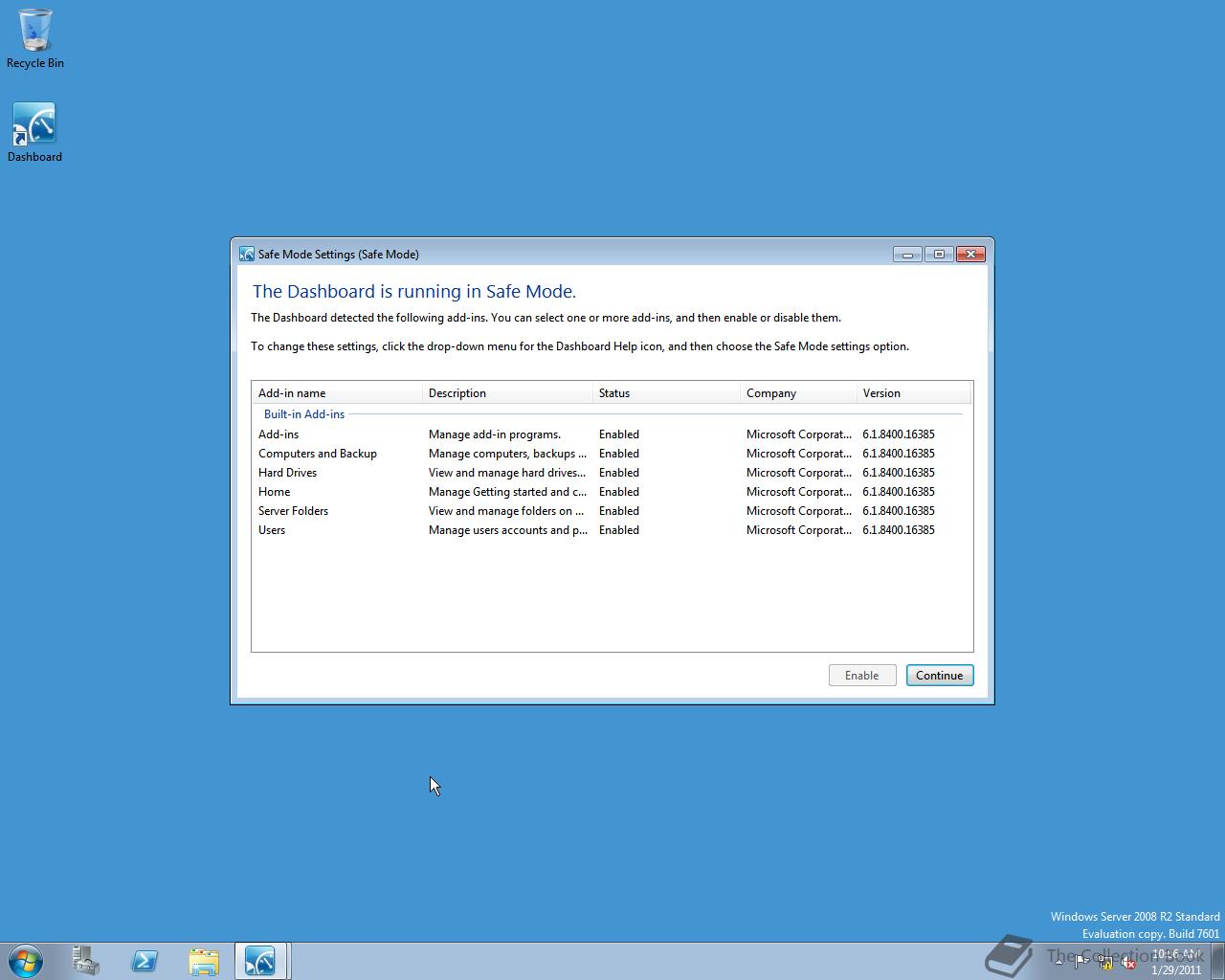1225x980 pixels.
Task: Select the Server Folders add-in row
Action: pos(612,511)
